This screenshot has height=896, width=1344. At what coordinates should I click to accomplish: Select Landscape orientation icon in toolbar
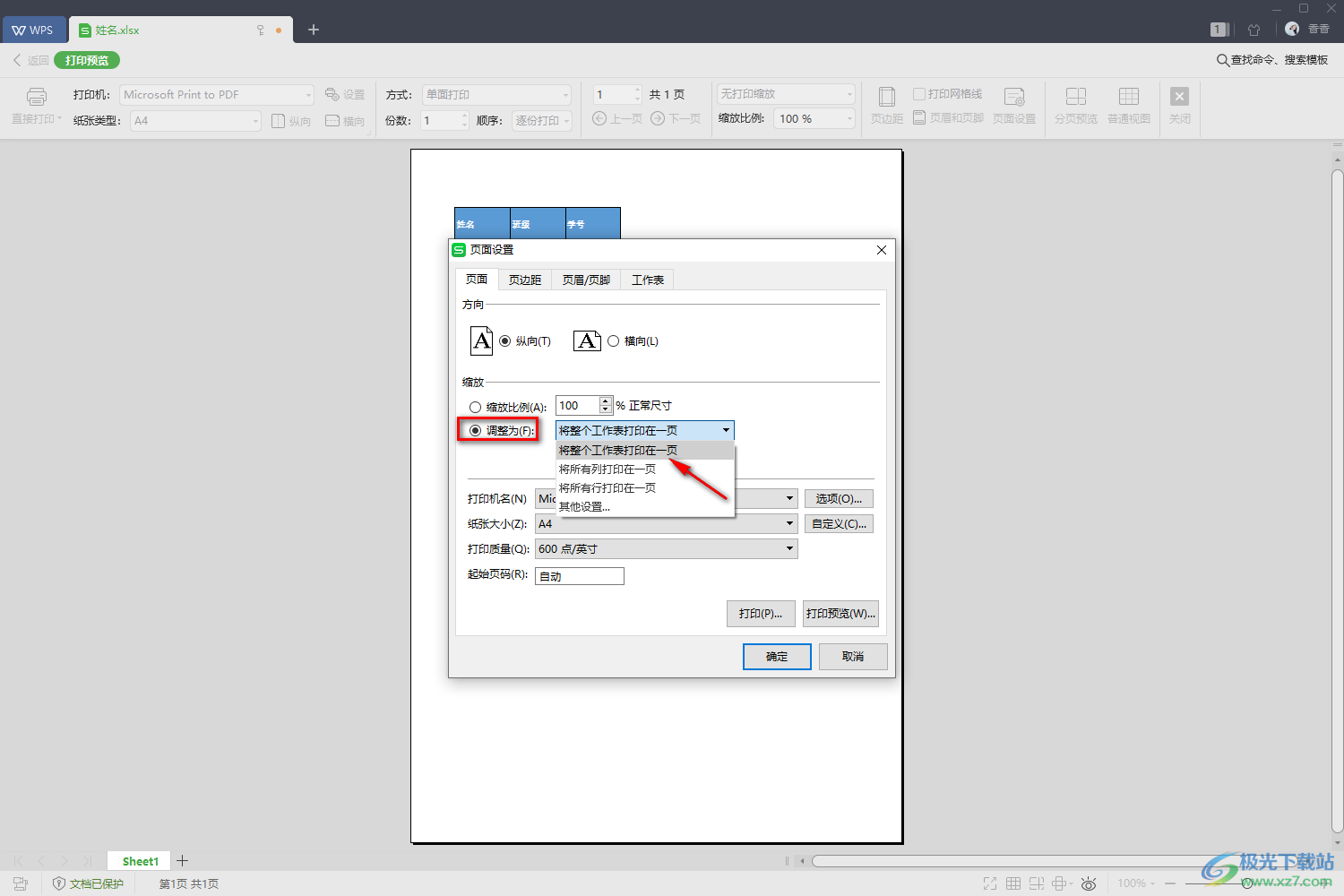[x=332, y=121]
